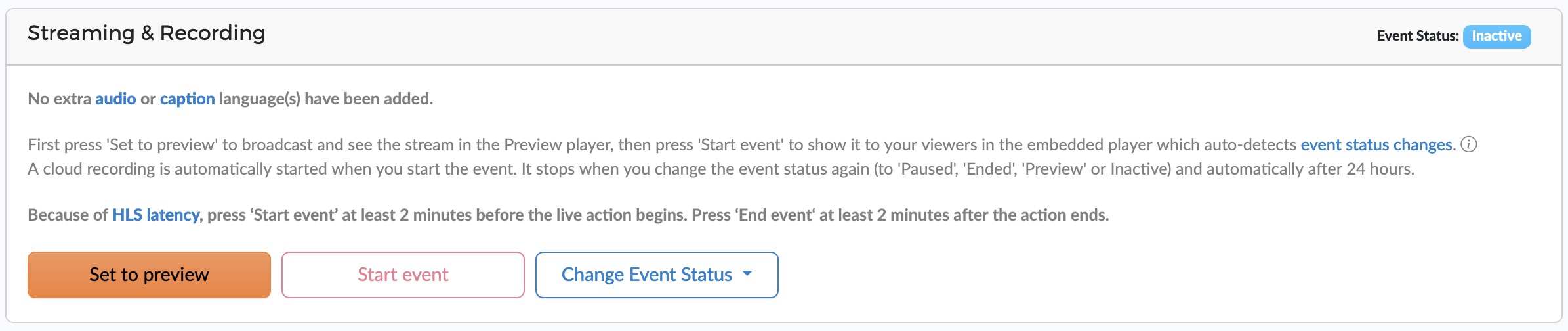This screenshot has height=331, width=1568.
Task: Click the cloud recording description text
Action: click(x=720, y=169)
